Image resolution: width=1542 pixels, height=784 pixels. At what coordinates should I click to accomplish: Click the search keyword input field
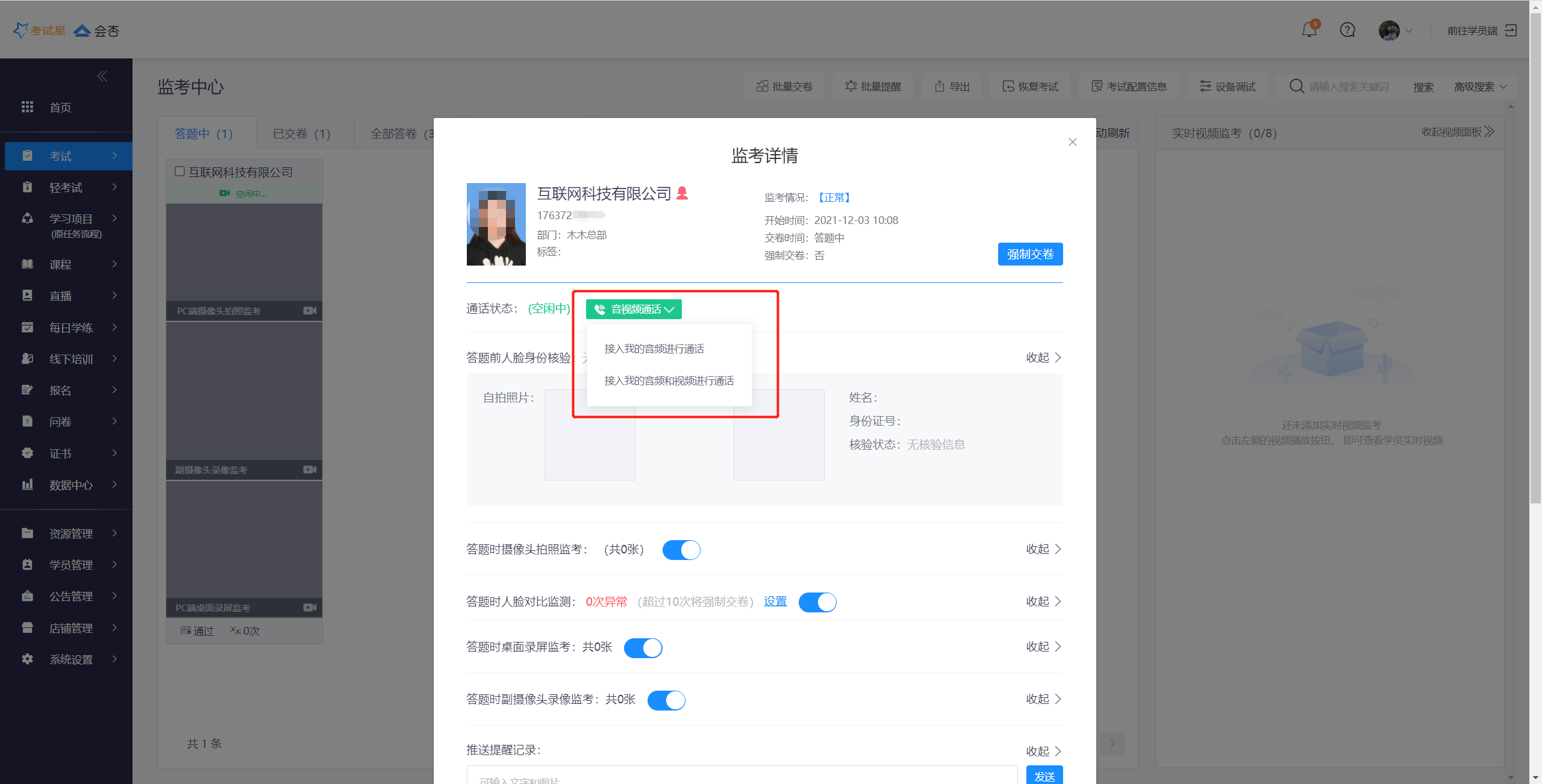[x=1349, y=87]
